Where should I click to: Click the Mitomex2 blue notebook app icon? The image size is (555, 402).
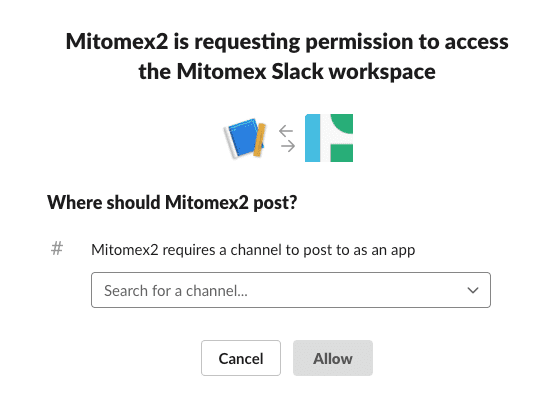click(x=245, y=138)
